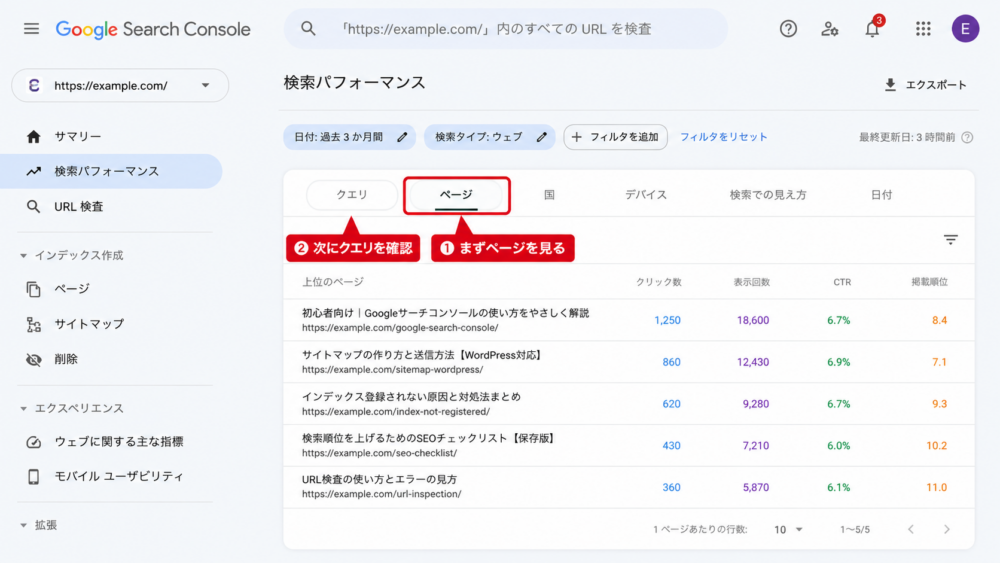Go to previous page of results
Image resolution: width=1000 pixels, height=563 pixels.
pos(911,529)
